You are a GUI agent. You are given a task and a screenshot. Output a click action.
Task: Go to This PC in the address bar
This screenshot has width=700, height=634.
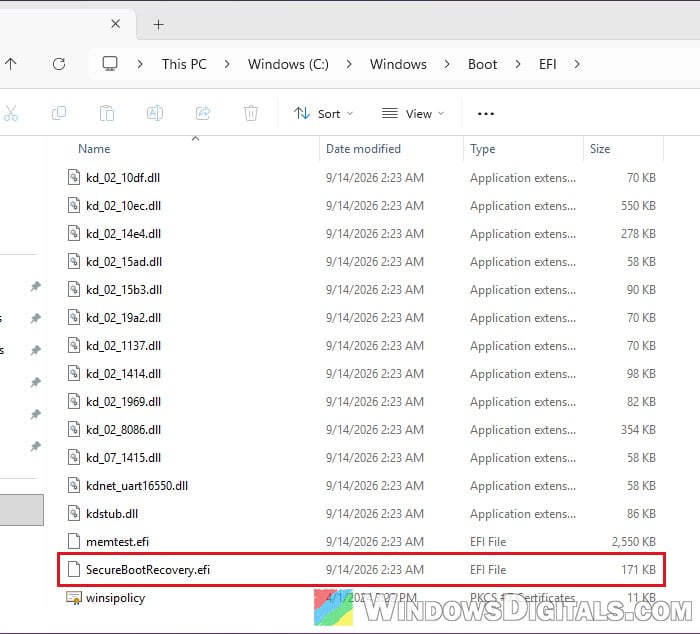tap(184, 64)
